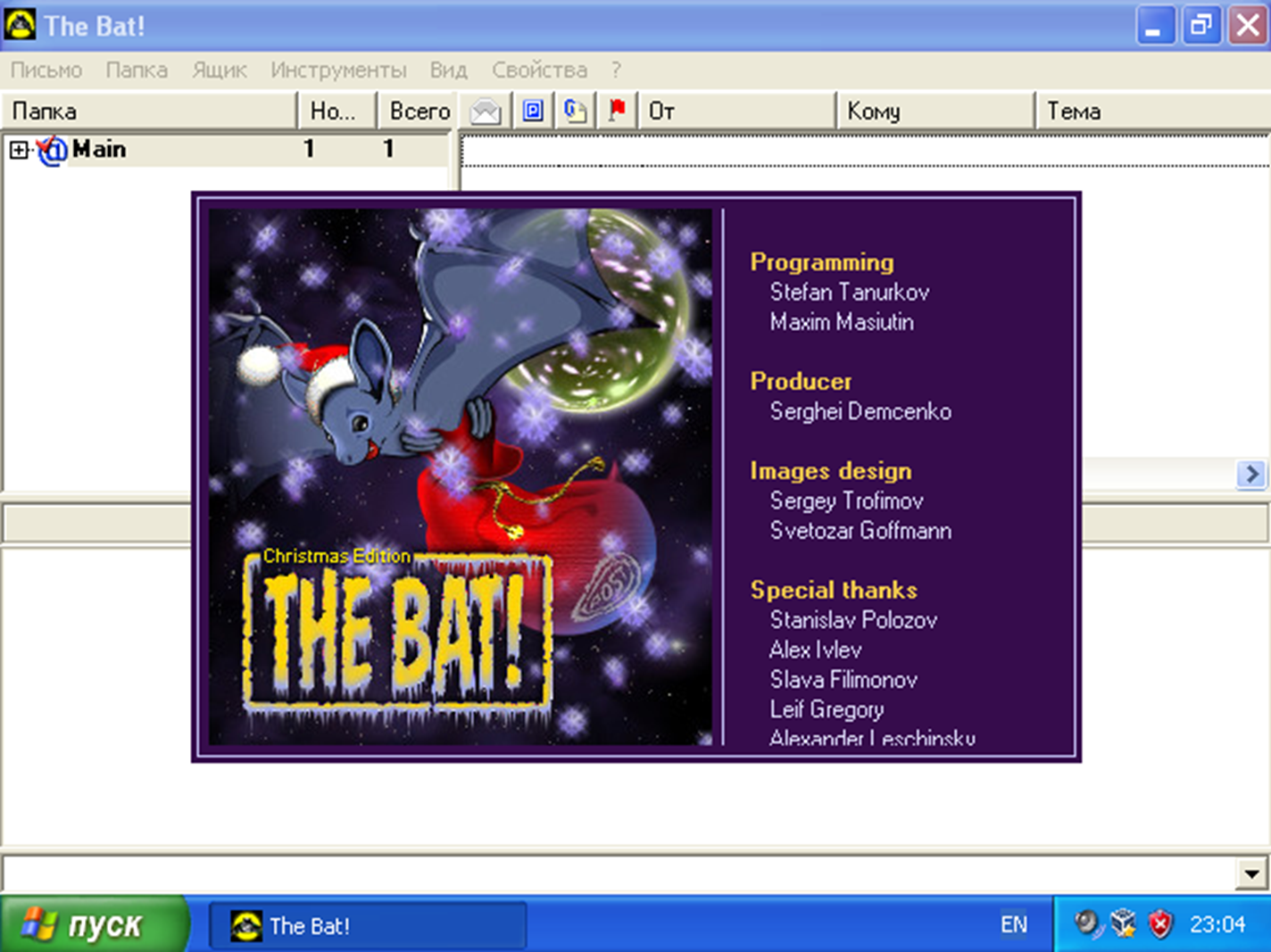Open the volume icon in the system tray
1271x952 pixels.
coord(1088,924)
